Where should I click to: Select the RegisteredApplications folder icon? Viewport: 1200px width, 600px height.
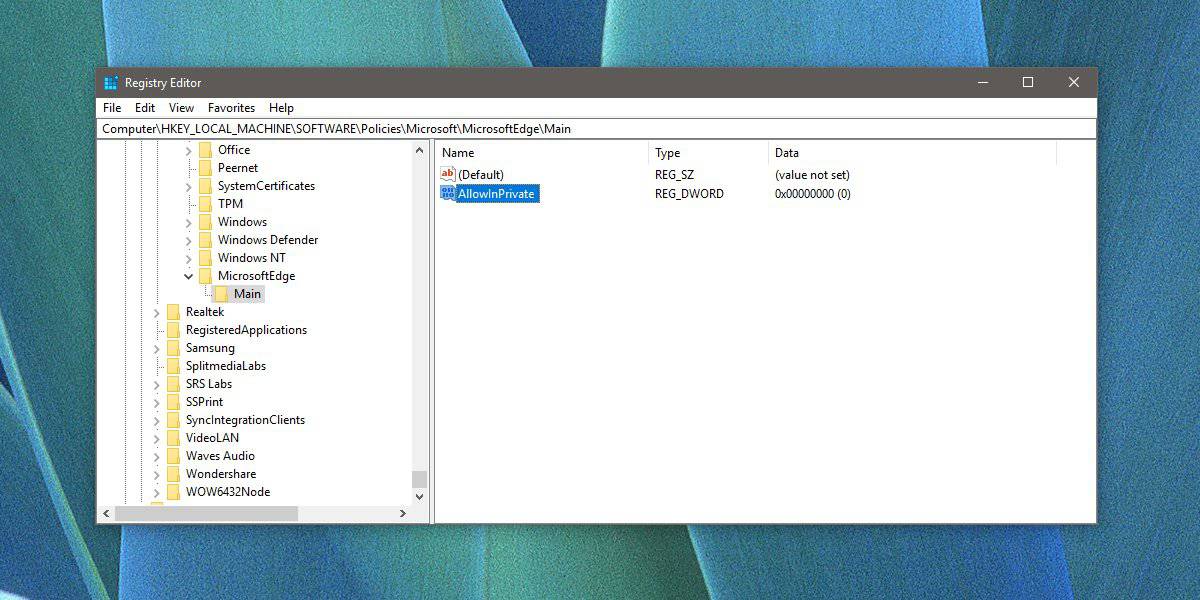pos(174,330)
